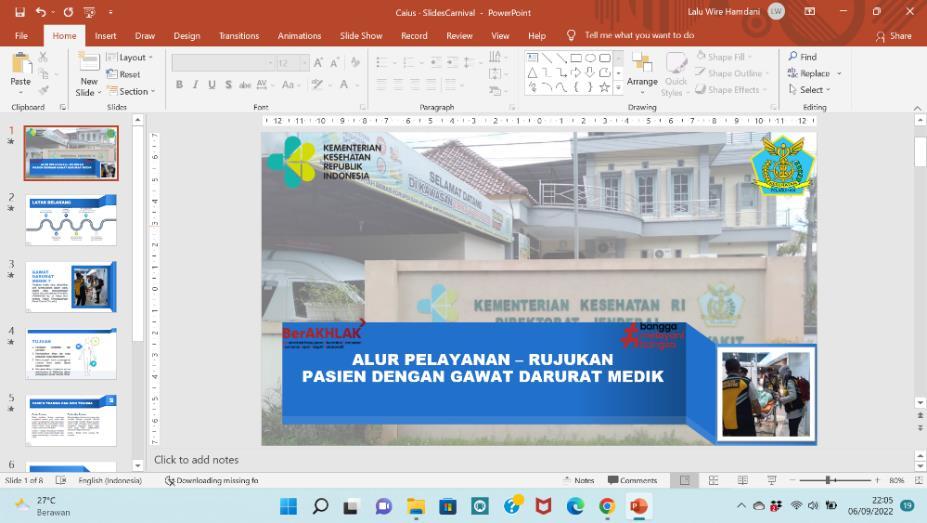
Task: Toggle the Notes pane button
Action: coord(578,480)
